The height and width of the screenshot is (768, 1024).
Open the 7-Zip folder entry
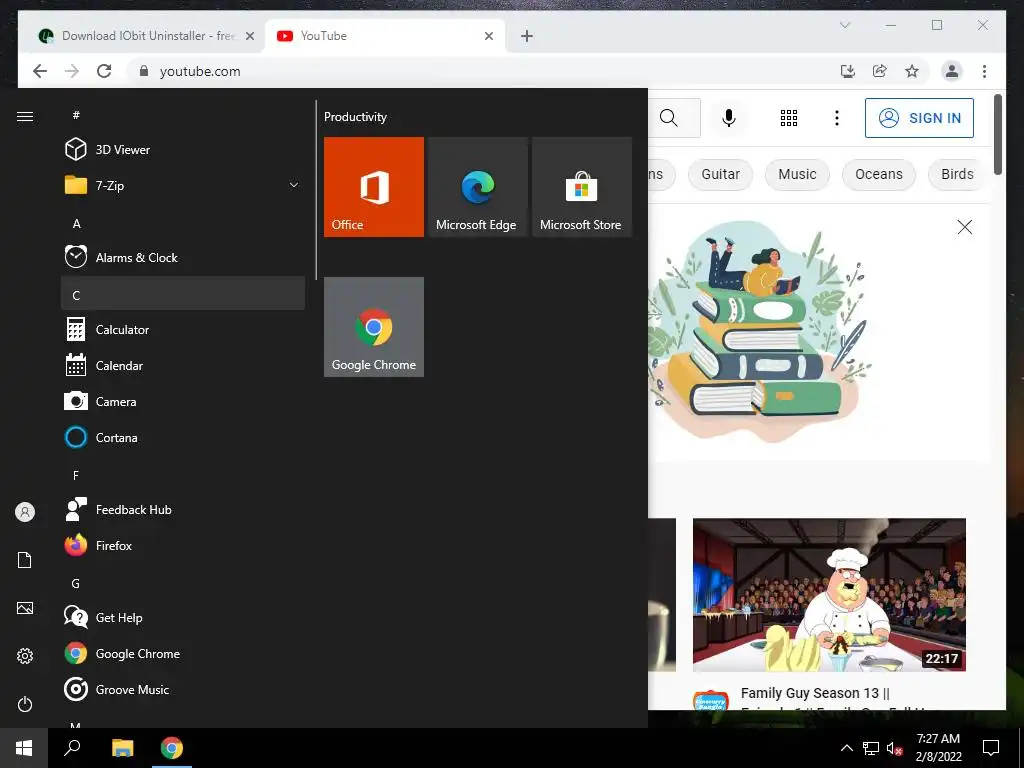[183, 185]
